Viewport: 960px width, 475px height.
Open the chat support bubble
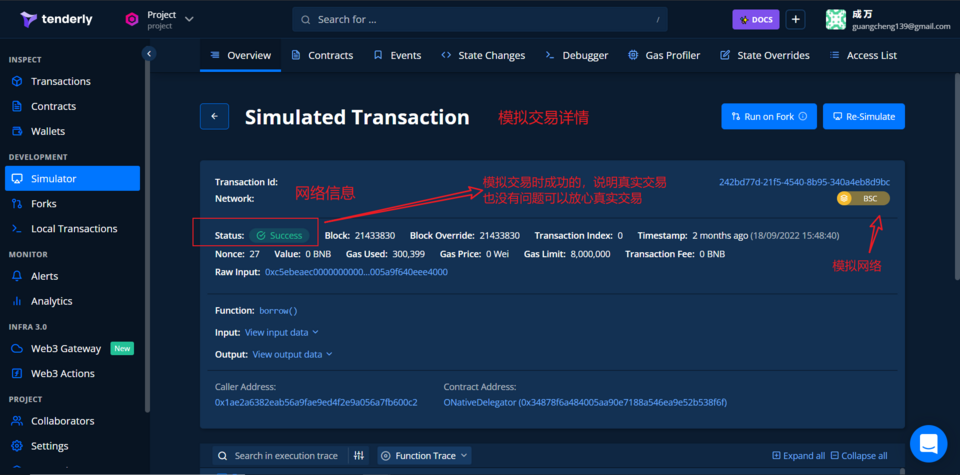tap(928, 444)
